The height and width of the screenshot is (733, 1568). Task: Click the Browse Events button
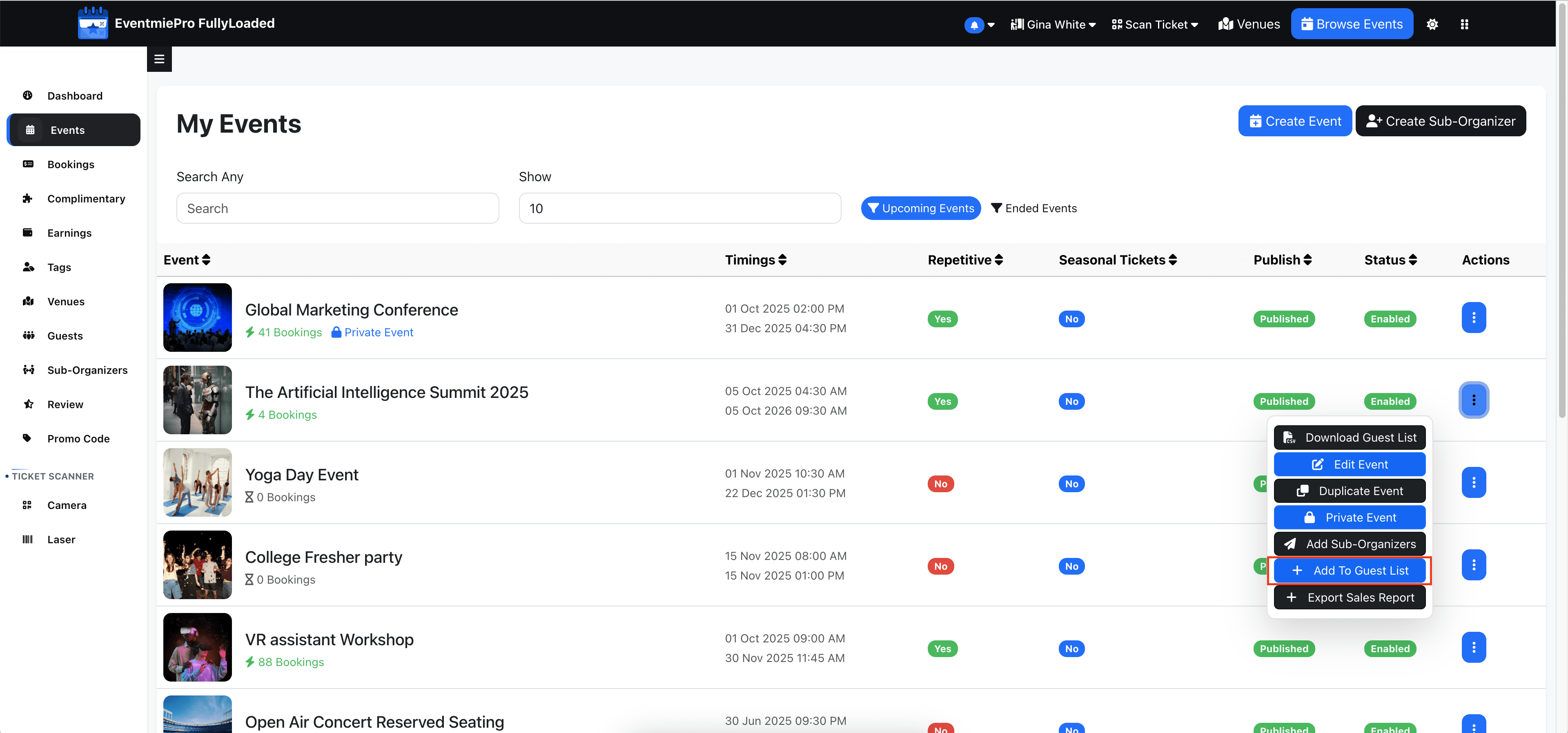click(1351, 24)
